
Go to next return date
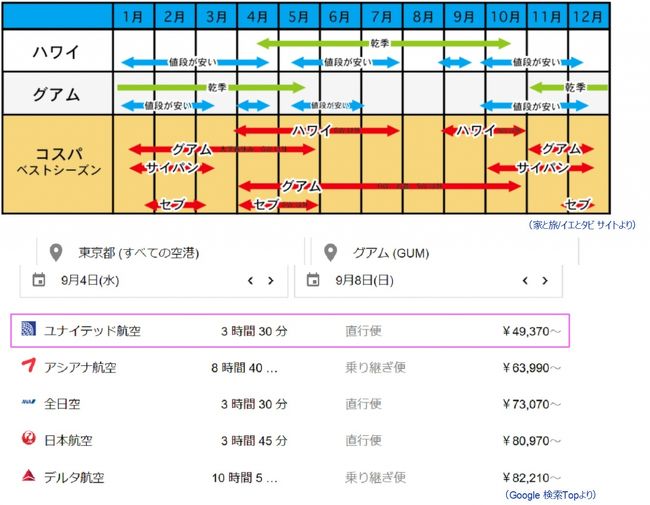point(545,281)
